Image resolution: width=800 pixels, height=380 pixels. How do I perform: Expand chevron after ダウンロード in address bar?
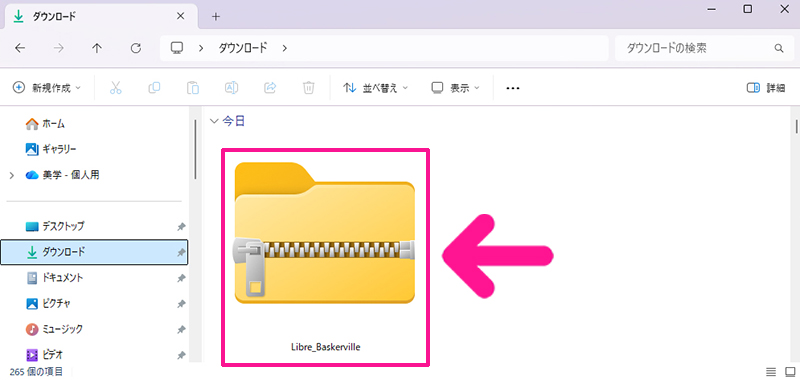[x=285, y=48]
